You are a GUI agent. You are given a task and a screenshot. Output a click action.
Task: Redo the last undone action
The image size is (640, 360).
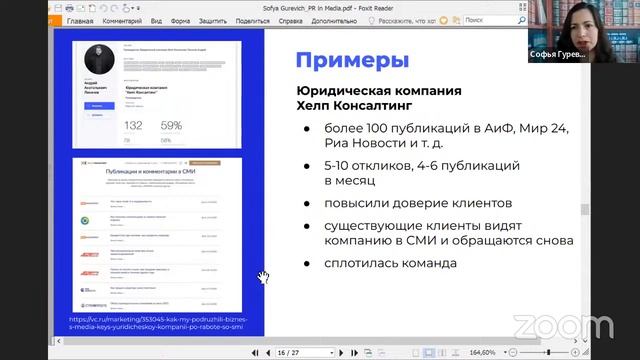coord(114,8)
